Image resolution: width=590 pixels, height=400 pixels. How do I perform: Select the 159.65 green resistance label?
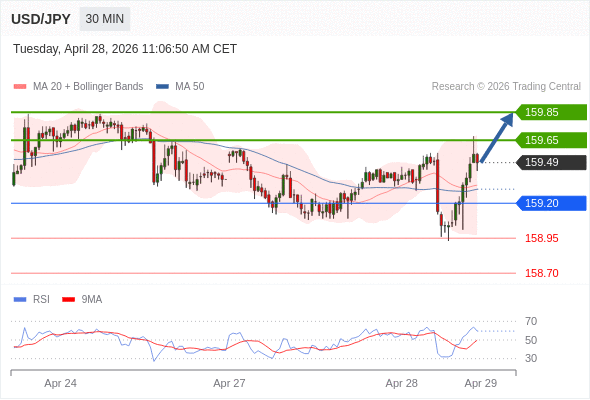[551, 140]
